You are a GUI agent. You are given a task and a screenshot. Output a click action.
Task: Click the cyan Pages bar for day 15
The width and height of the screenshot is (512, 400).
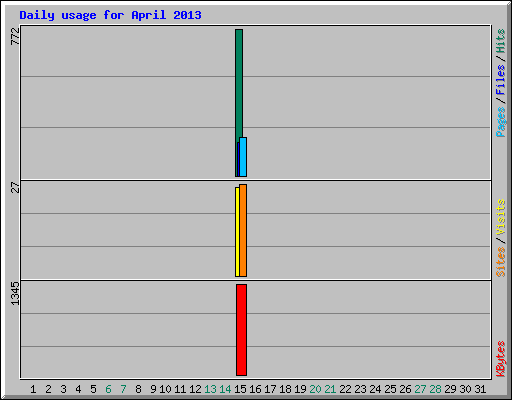[243, 157]
